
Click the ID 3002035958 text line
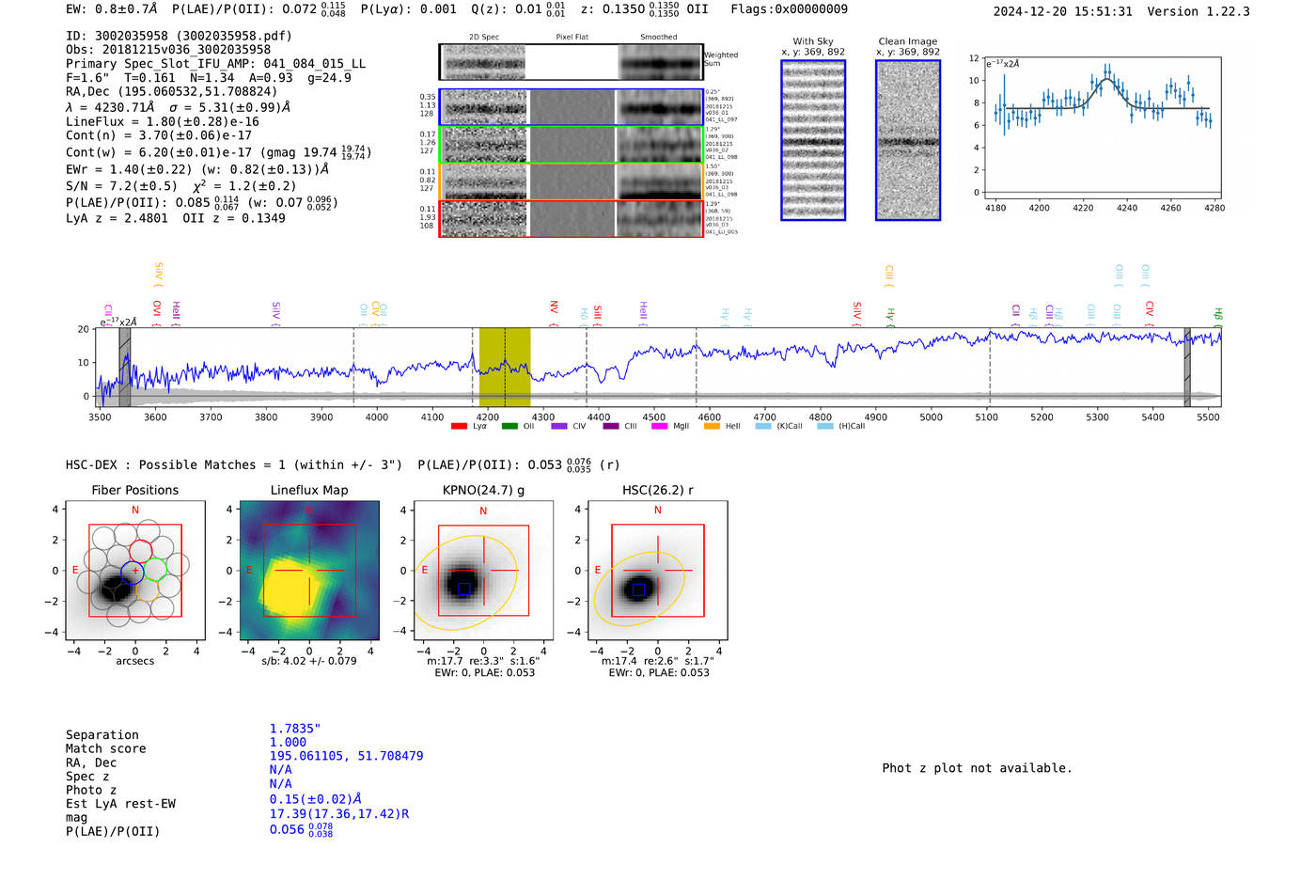[x=179, y=36]
